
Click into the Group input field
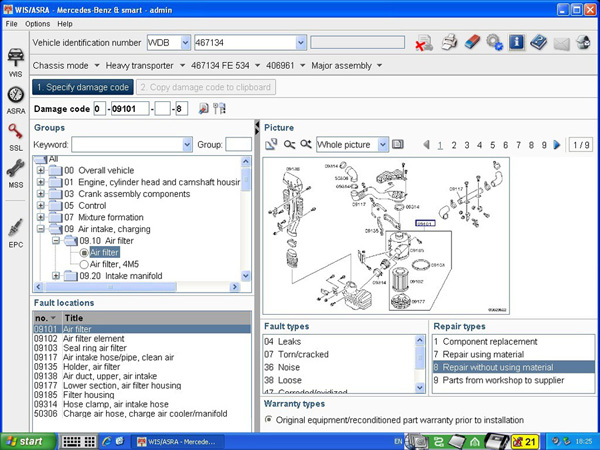pos(238,145)
